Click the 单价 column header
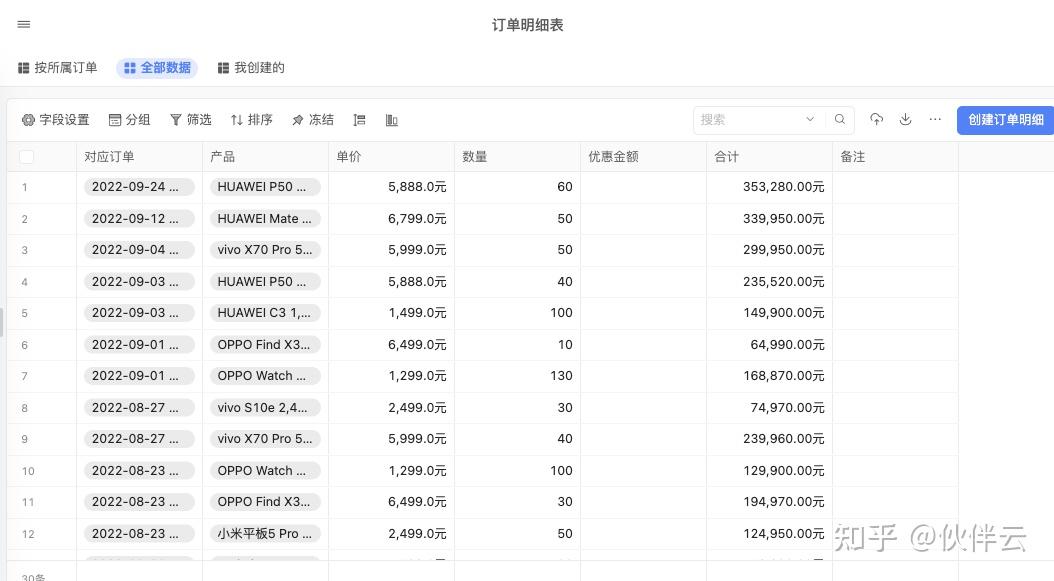The height and width of the screenshot is (581, 1054). 391,157
